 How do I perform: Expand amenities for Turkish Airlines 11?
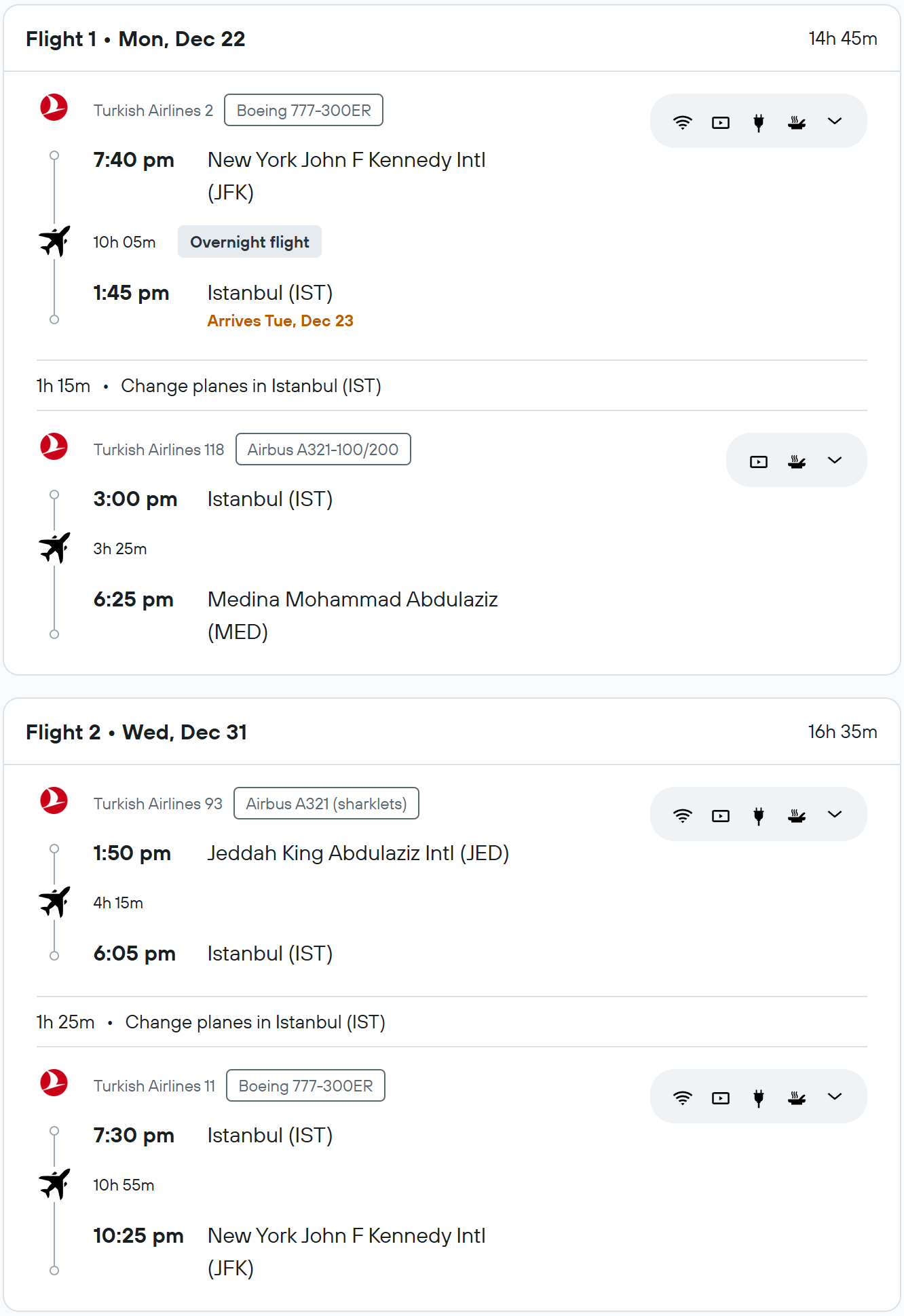point(835,1097)
